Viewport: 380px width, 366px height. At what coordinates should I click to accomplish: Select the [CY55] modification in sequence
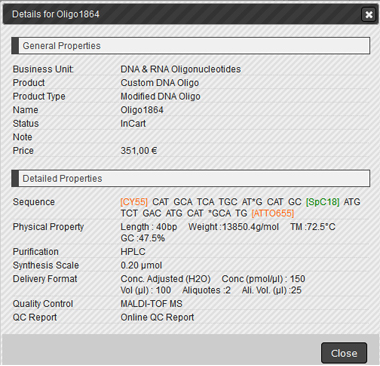pyautogui.click(x=134, y=202)
